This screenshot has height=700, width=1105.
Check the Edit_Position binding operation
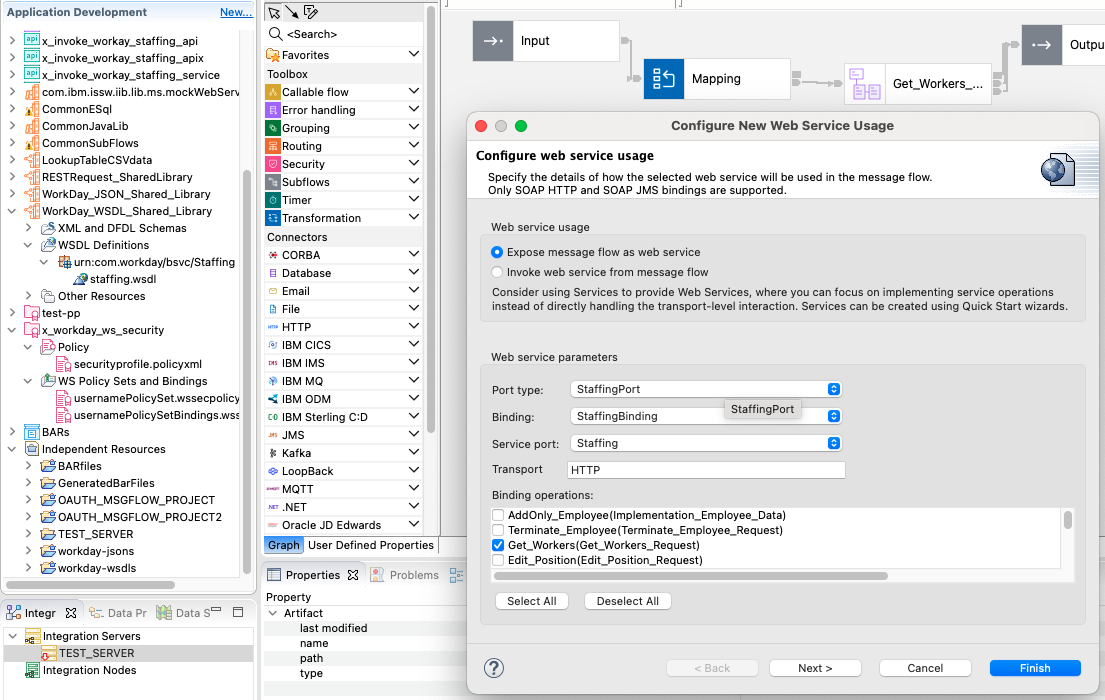(498, 560)
